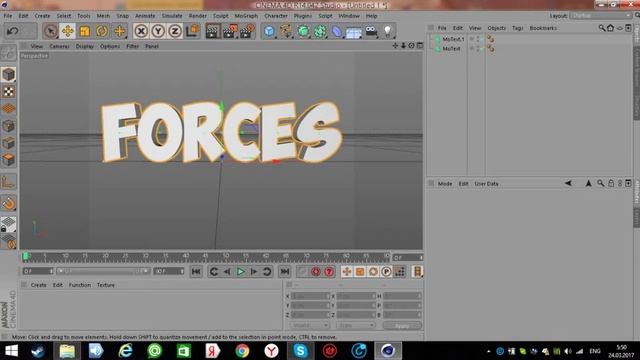Switch to Points mode
This screenshot has height=360, width=640.
(x=8, y=126)
